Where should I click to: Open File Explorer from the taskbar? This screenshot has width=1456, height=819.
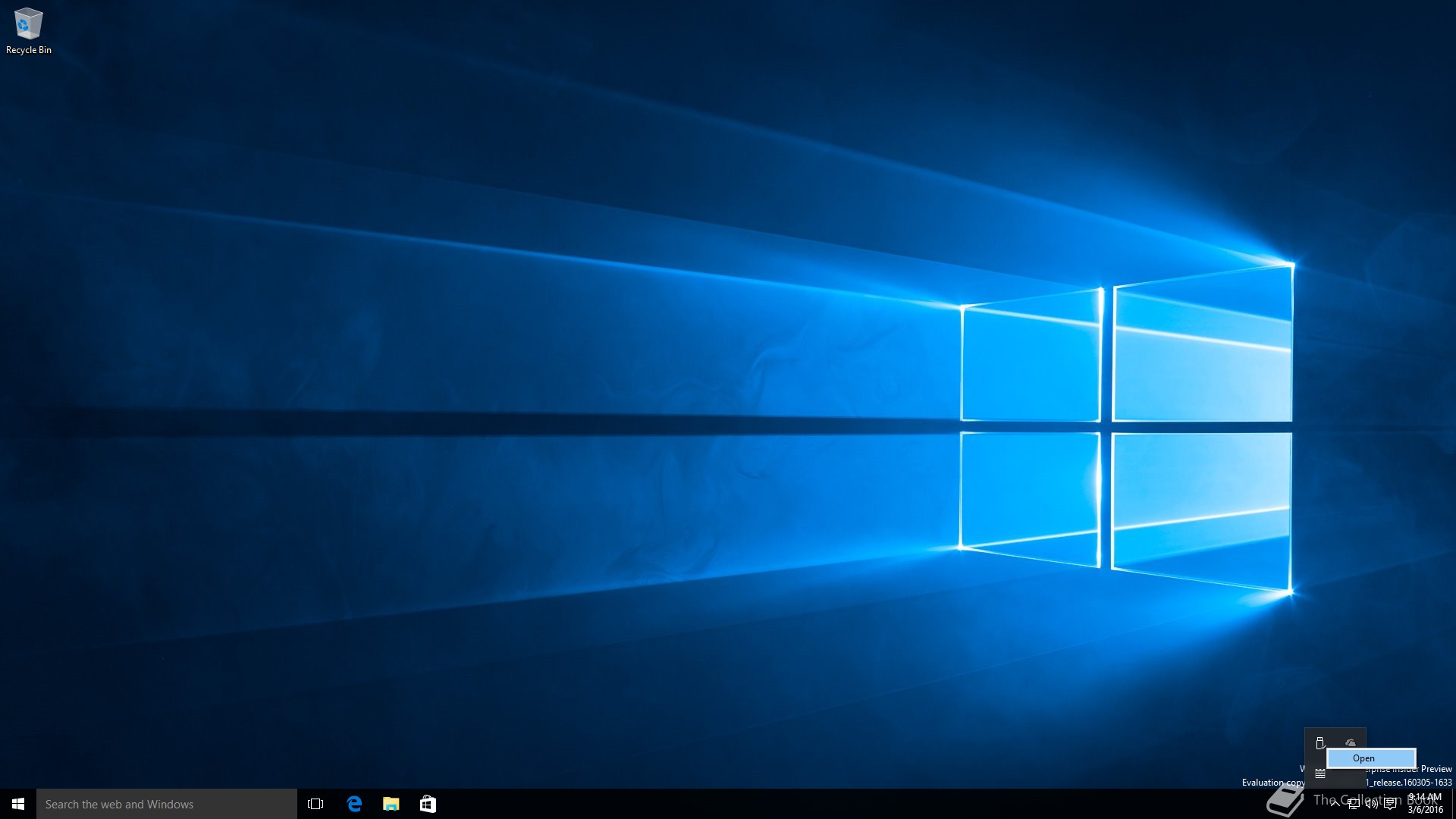[x=391, y=804]
